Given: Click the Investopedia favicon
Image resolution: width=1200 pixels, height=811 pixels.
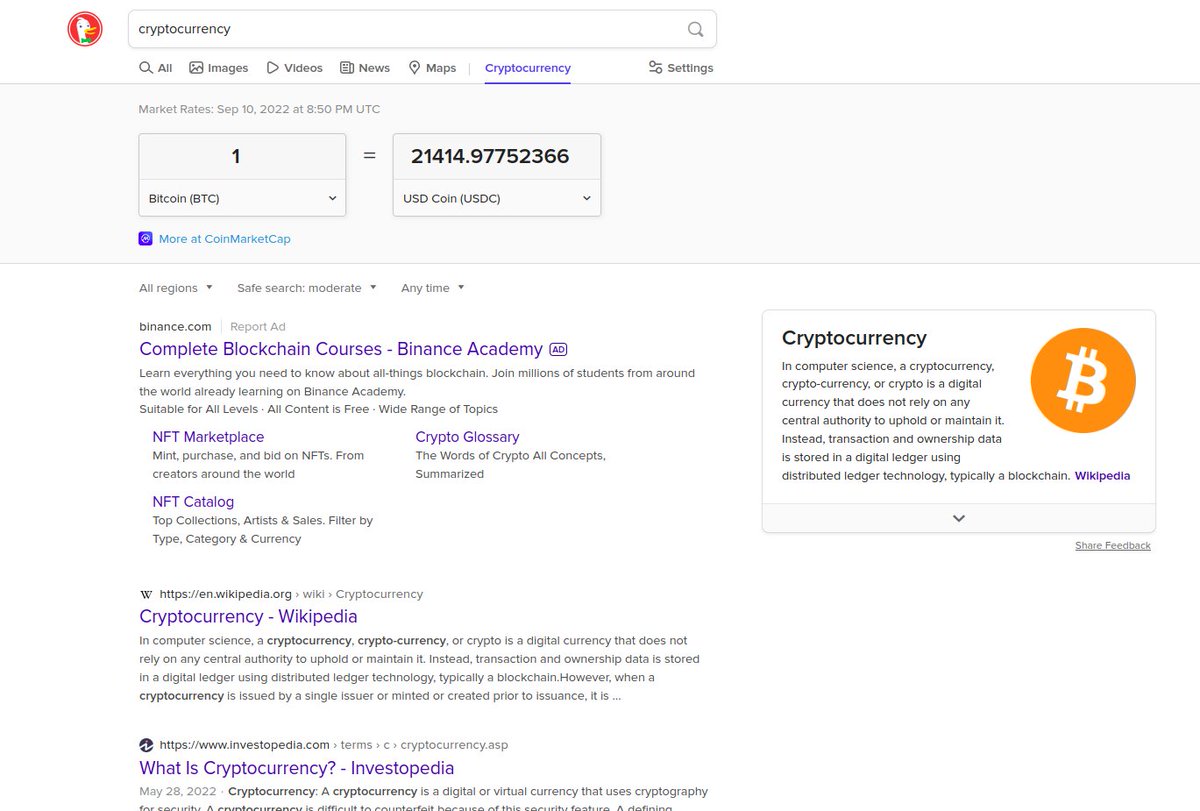Looking at the screenshot, I should pos(146,745).
